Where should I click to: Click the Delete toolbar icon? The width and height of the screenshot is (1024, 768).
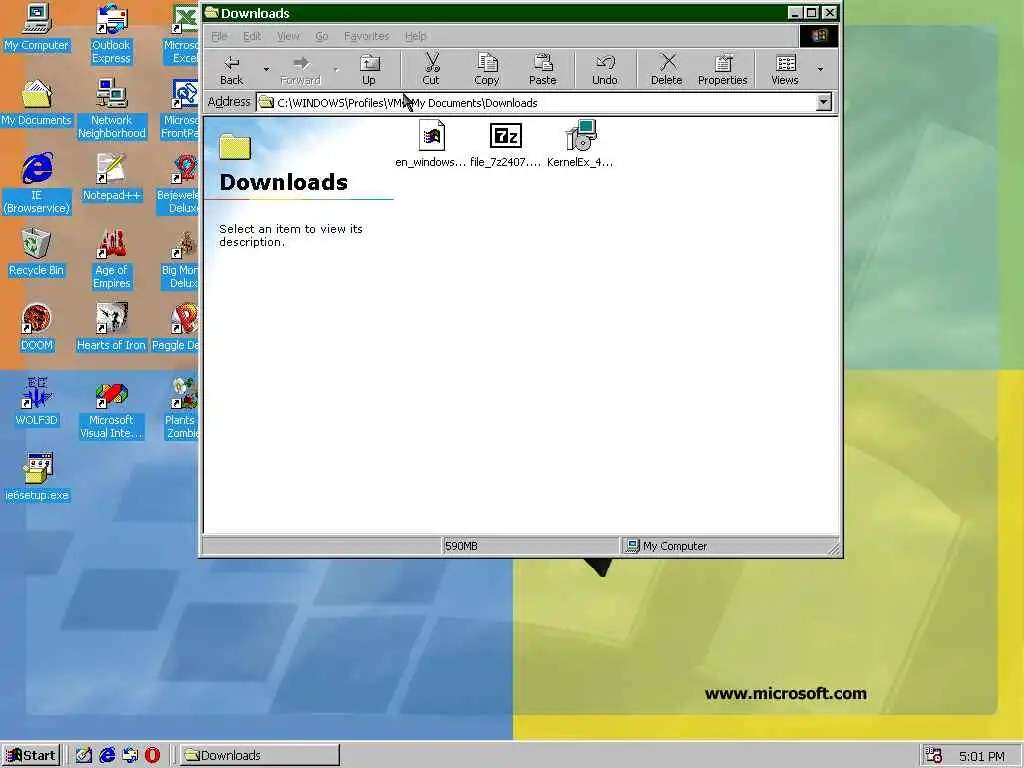click(x=667, y=70)
